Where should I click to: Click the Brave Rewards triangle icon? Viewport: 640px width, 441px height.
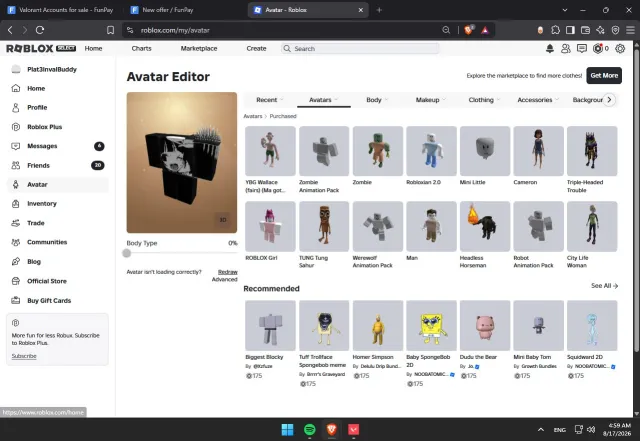click(x=485, y=30)
